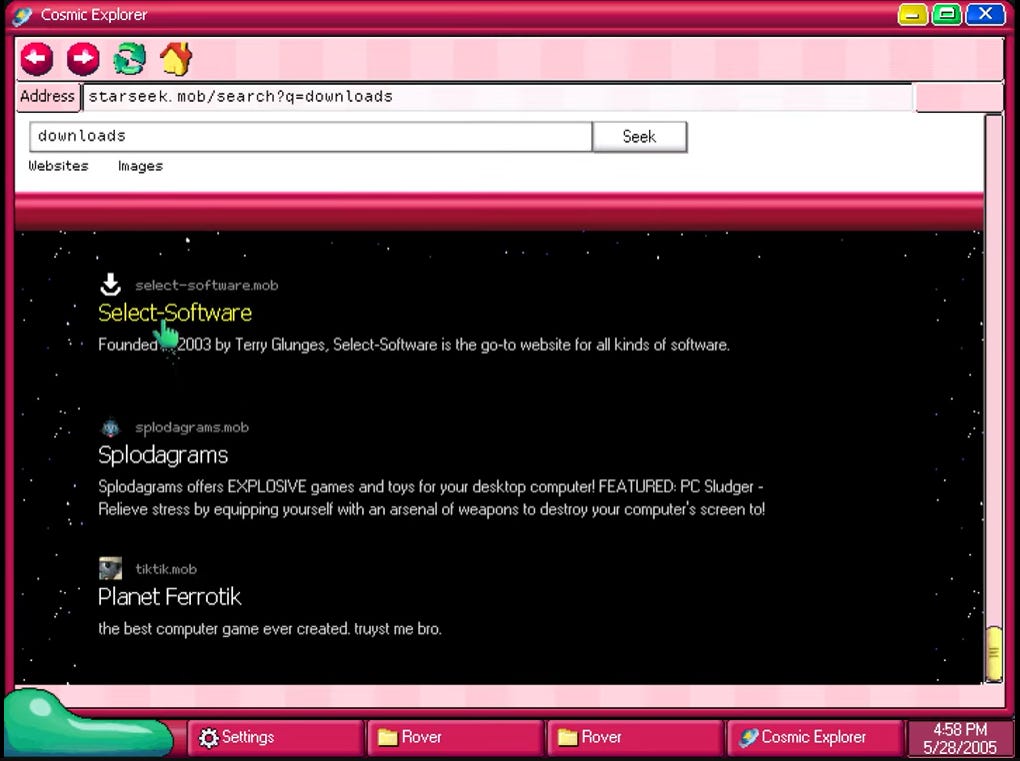Open the Select-Software result link

[175, 313]
